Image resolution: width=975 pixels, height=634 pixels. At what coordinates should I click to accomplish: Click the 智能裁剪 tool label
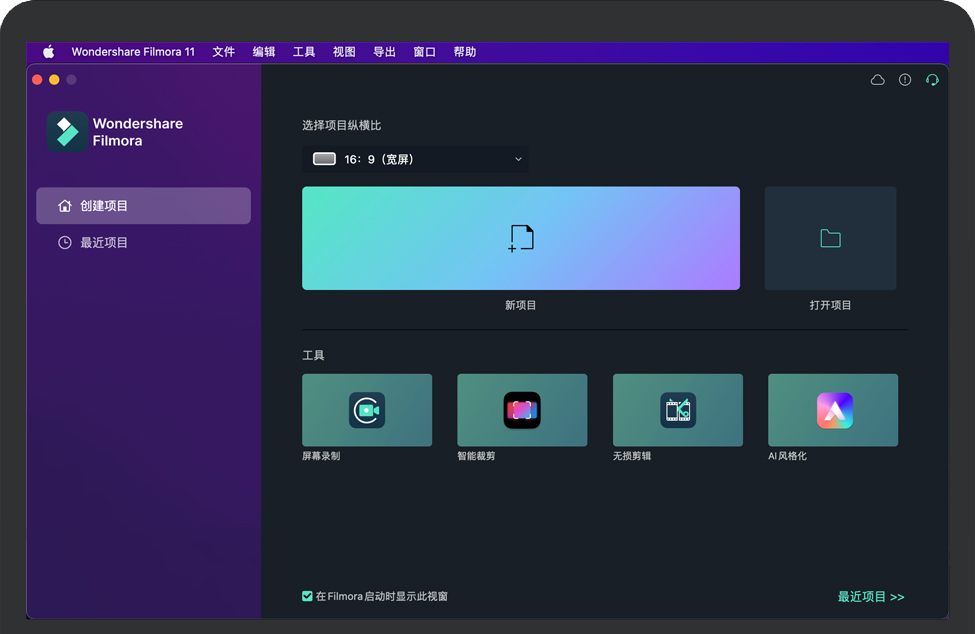click(476, 456)
